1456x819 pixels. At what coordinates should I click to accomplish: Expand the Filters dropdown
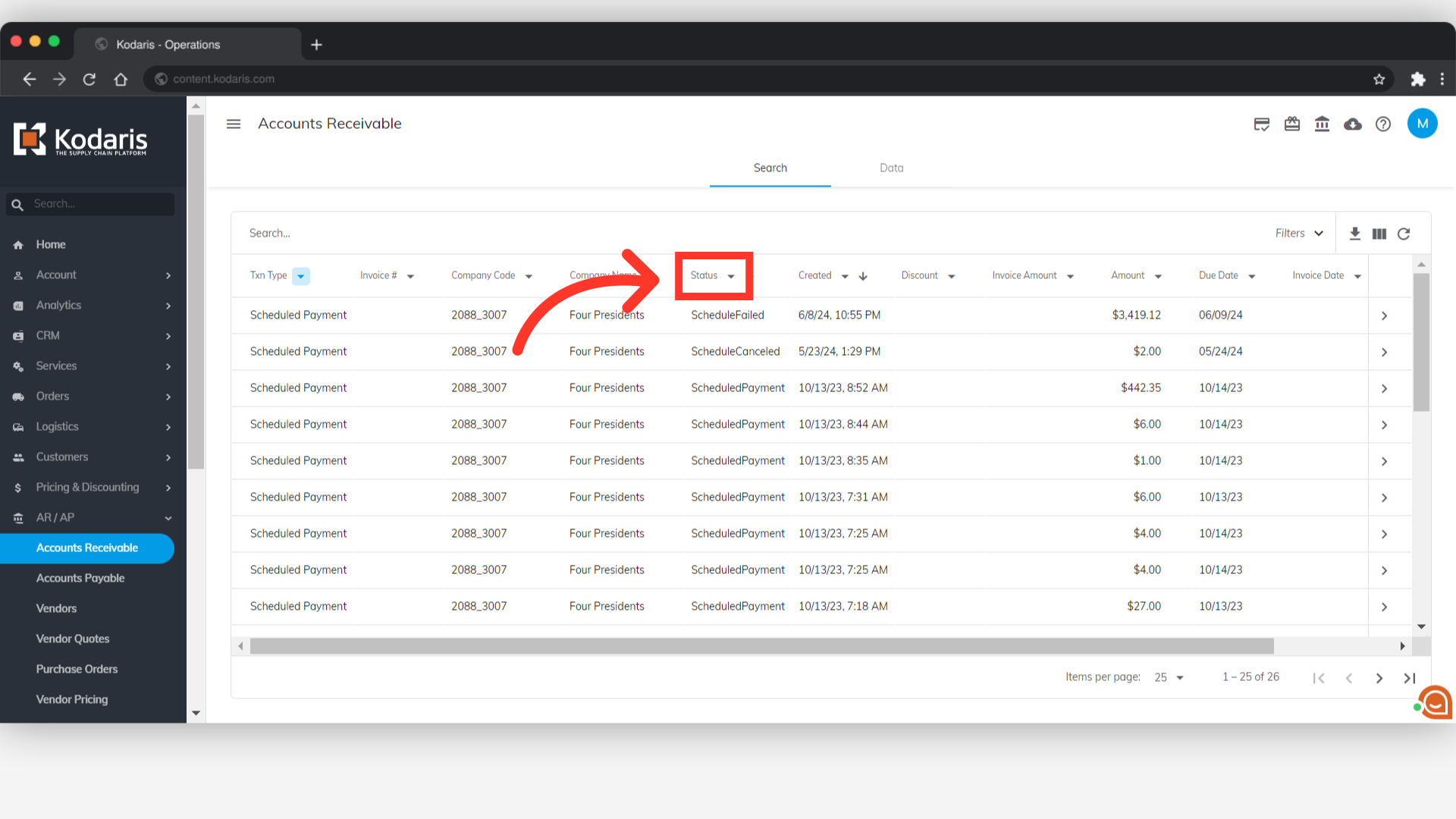pyautogui.click(x=1299, y=234)
